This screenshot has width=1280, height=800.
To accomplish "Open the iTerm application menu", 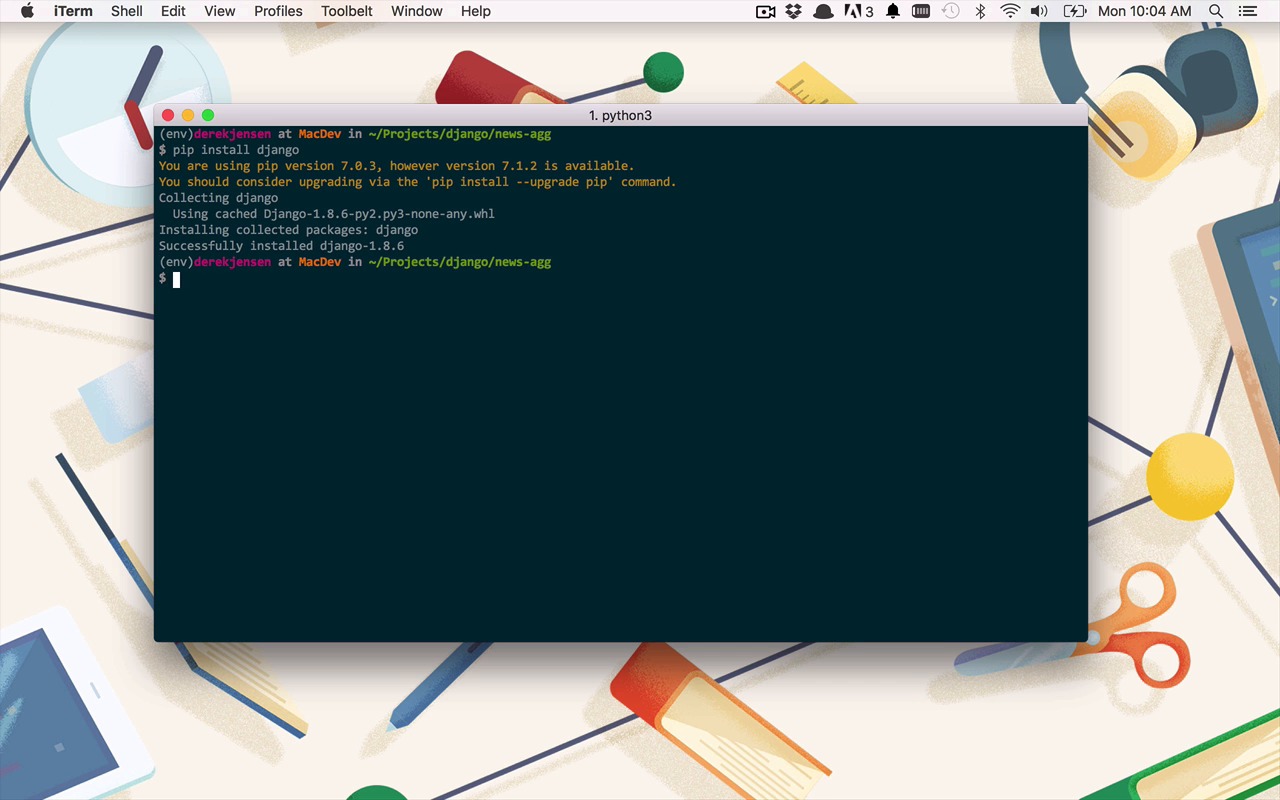I will tap(73, 11).
